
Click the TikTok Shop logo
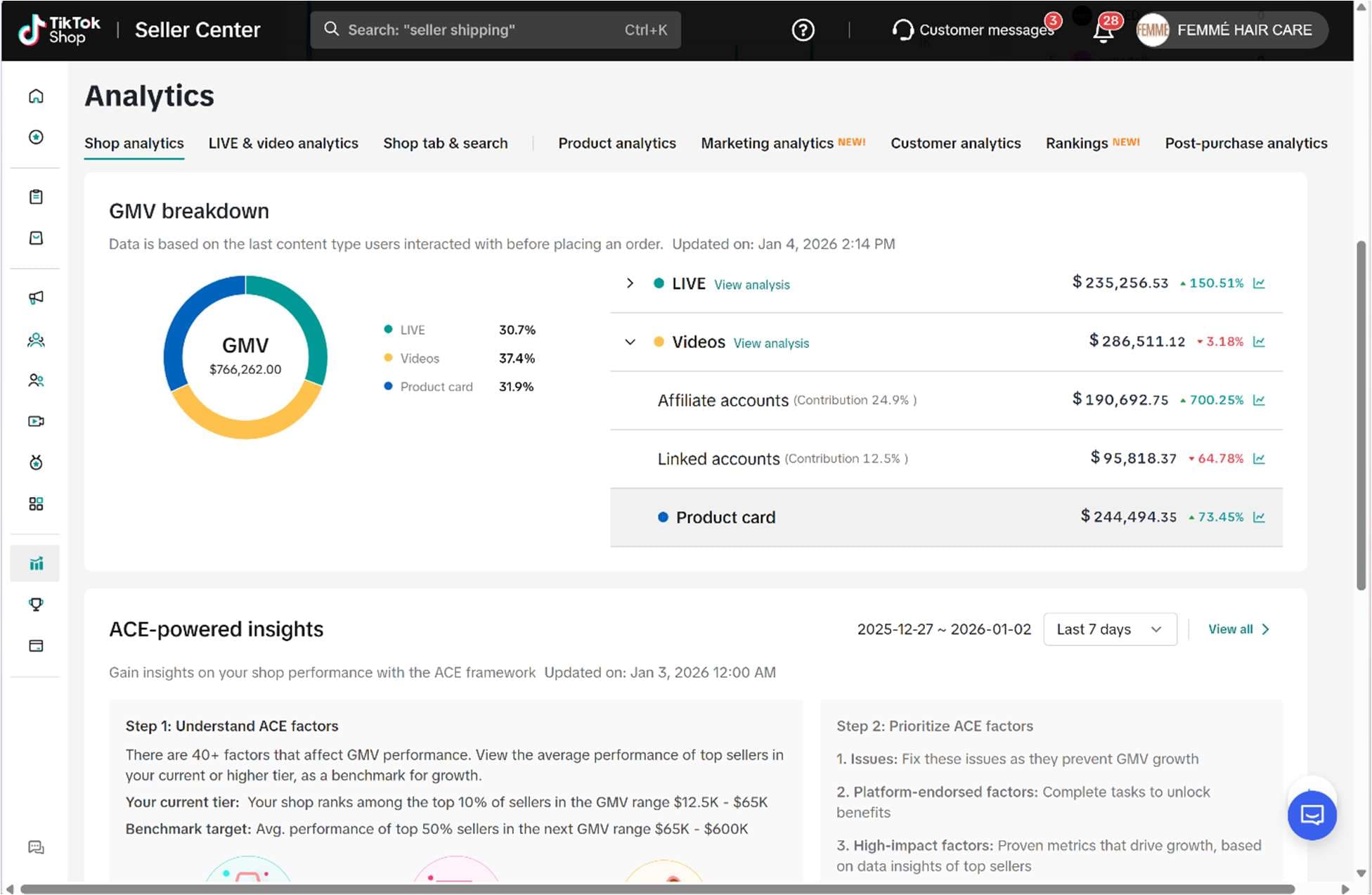(x=59, y=30)
